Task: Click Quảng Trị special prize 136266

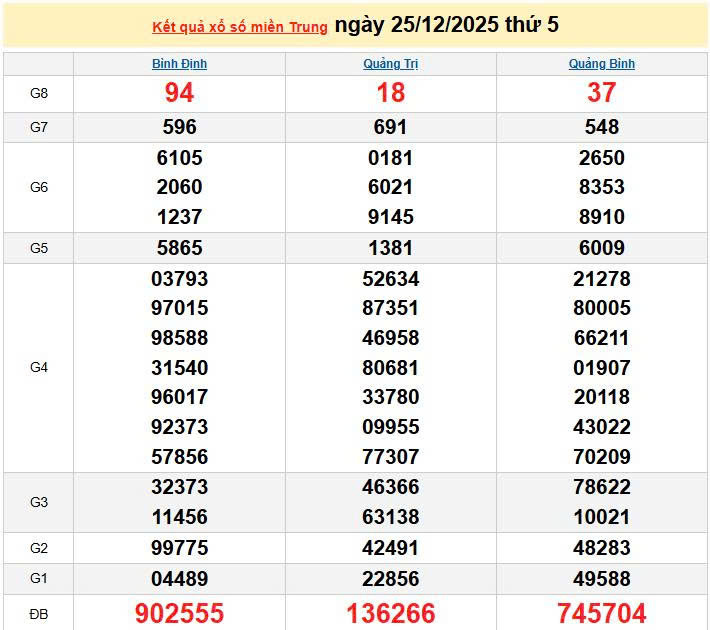Action: (x=390, y=613)
